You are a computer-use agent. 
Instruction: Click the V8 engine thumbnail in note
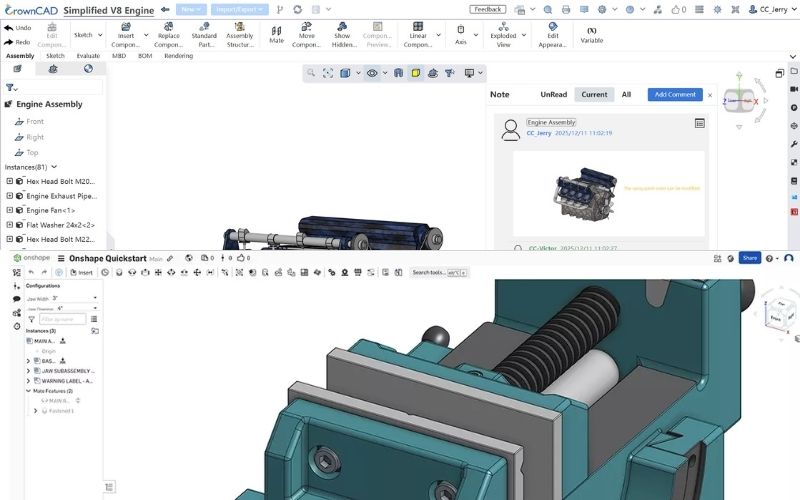tap(585, 193)
